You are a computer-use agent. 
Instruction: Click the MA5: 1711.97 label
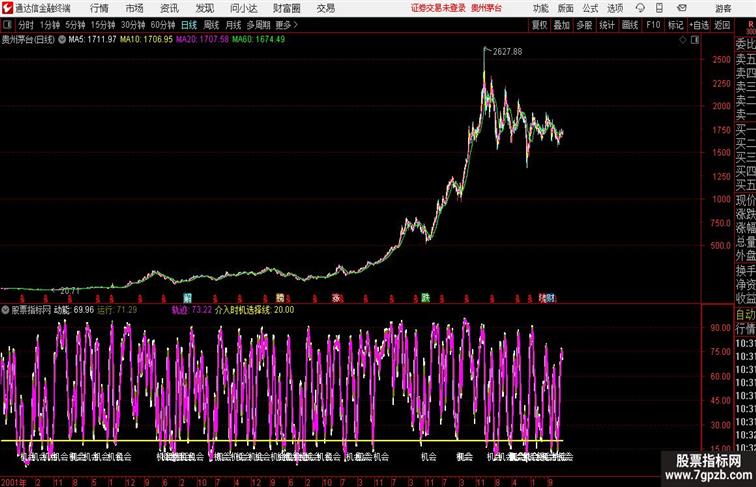point(93,40)
